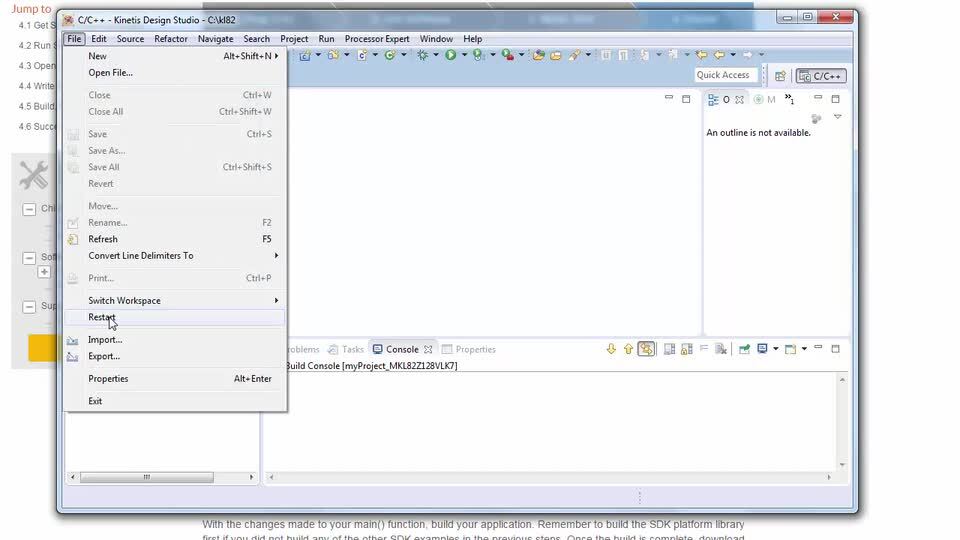Expand the Switch Workspace submenu
960x540 pixels.
[x=175, y=301]
